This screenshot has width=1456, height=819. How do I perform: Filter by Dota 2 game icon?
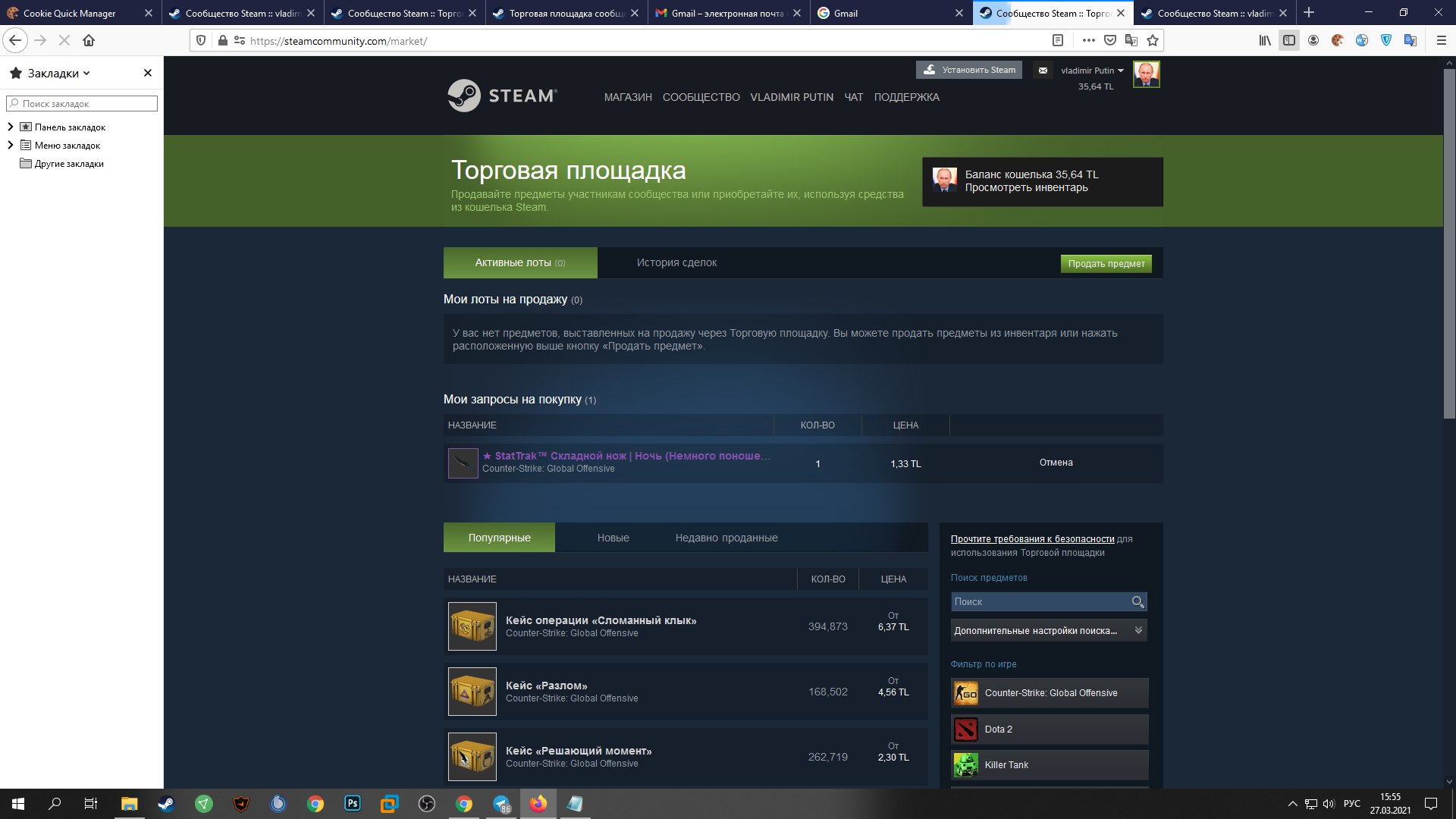[x=966, y=730]
